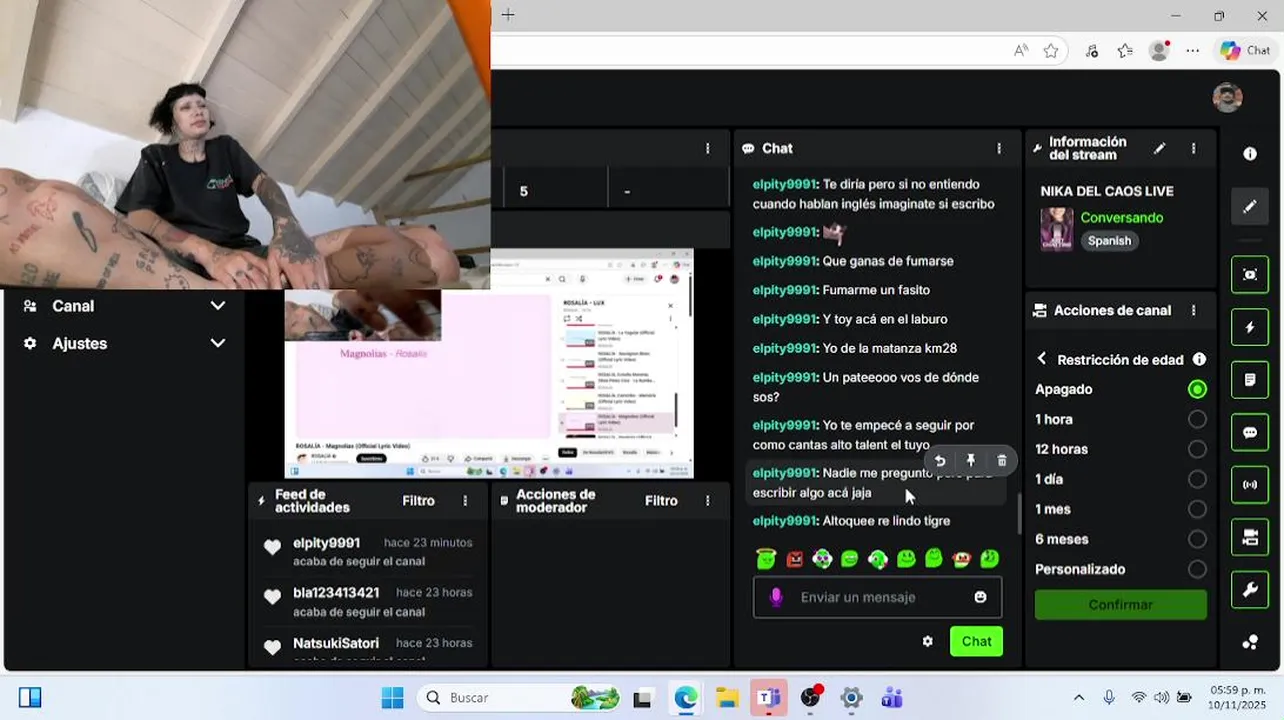Open Copilot Chat in Edge toolbar
The width and height of the screenshot is (1284, 720).
(1246, 50)
